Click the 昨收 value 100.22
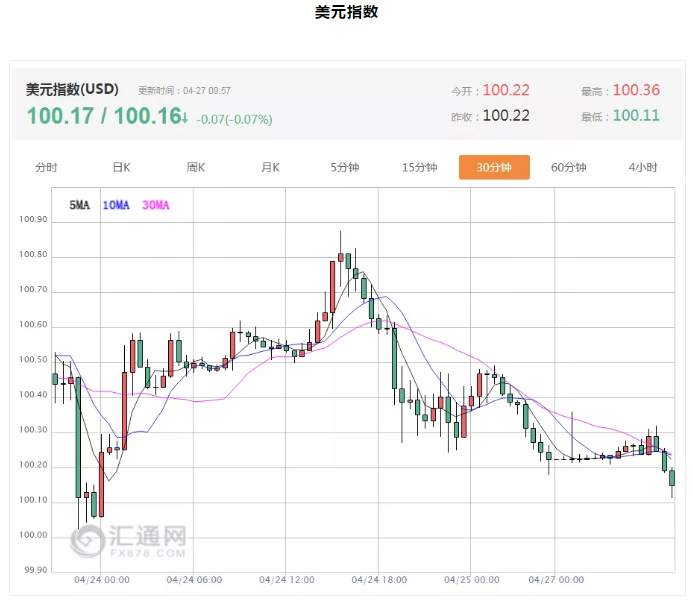The height and width of the screenshot is (603, 693). (506, 116)
